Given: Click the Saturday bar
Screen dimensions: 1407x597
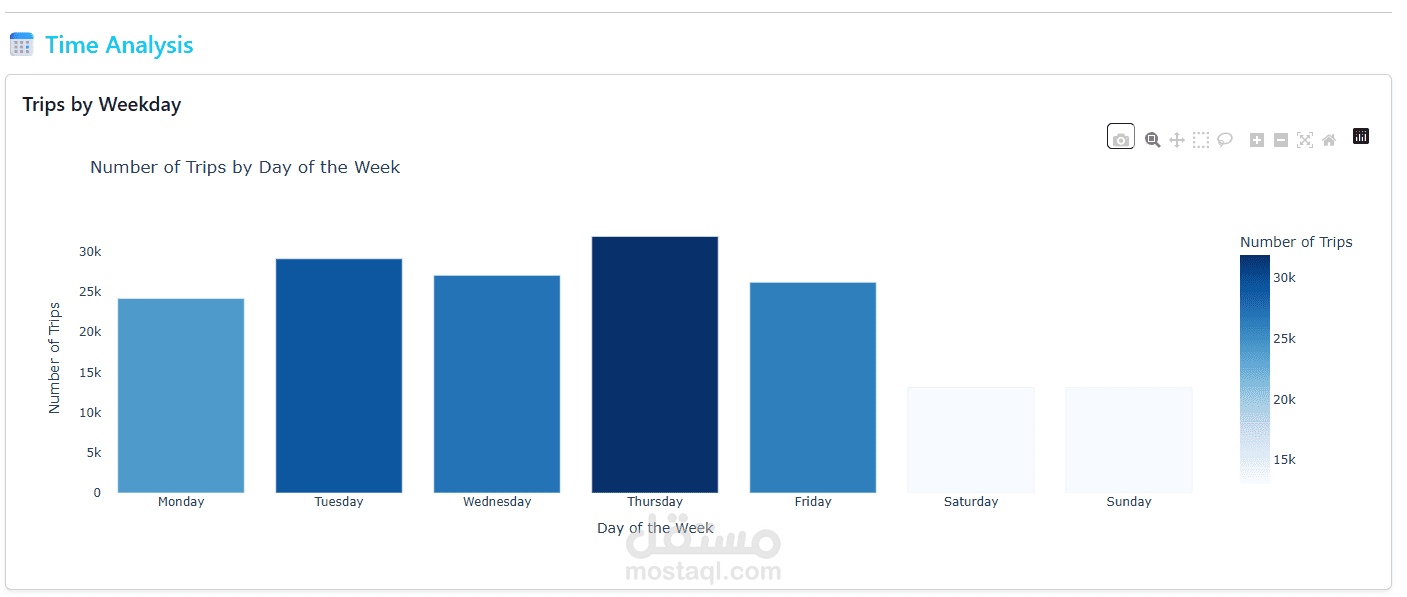Looking at the screenshot, I should (x=971, y=440).
